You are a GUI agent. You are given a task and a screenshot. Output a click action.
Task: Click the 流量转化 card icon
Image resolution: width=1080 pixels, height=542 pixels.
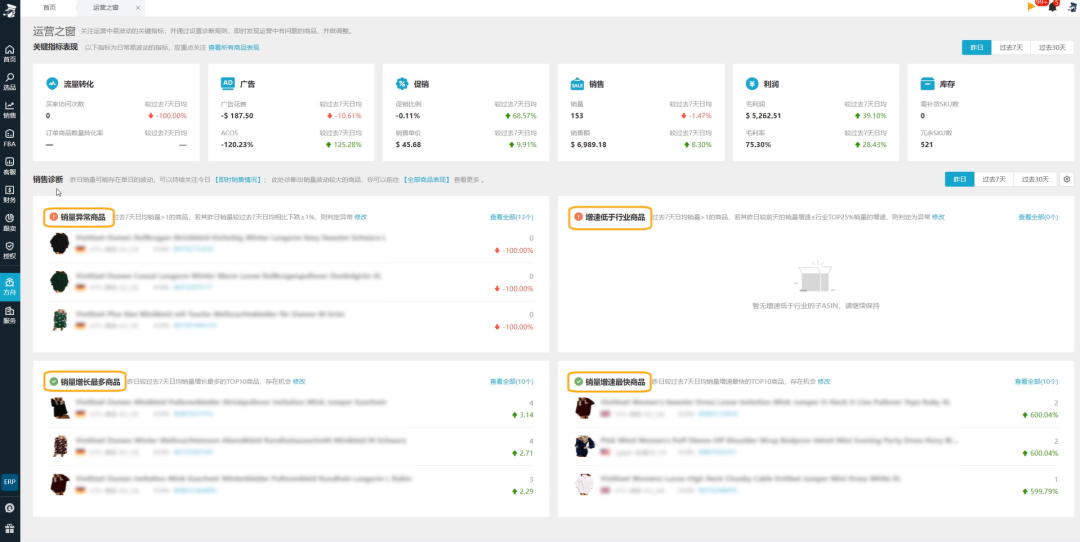click(x=52, y=83)
